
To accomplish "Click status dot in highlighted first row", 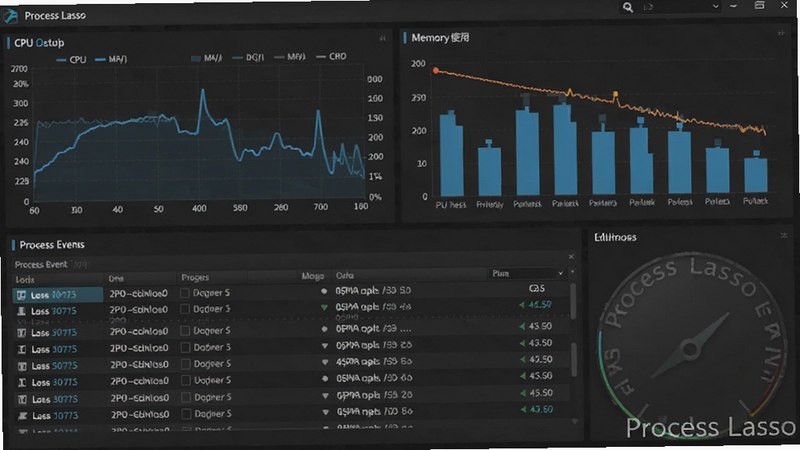I will (323, 291).
